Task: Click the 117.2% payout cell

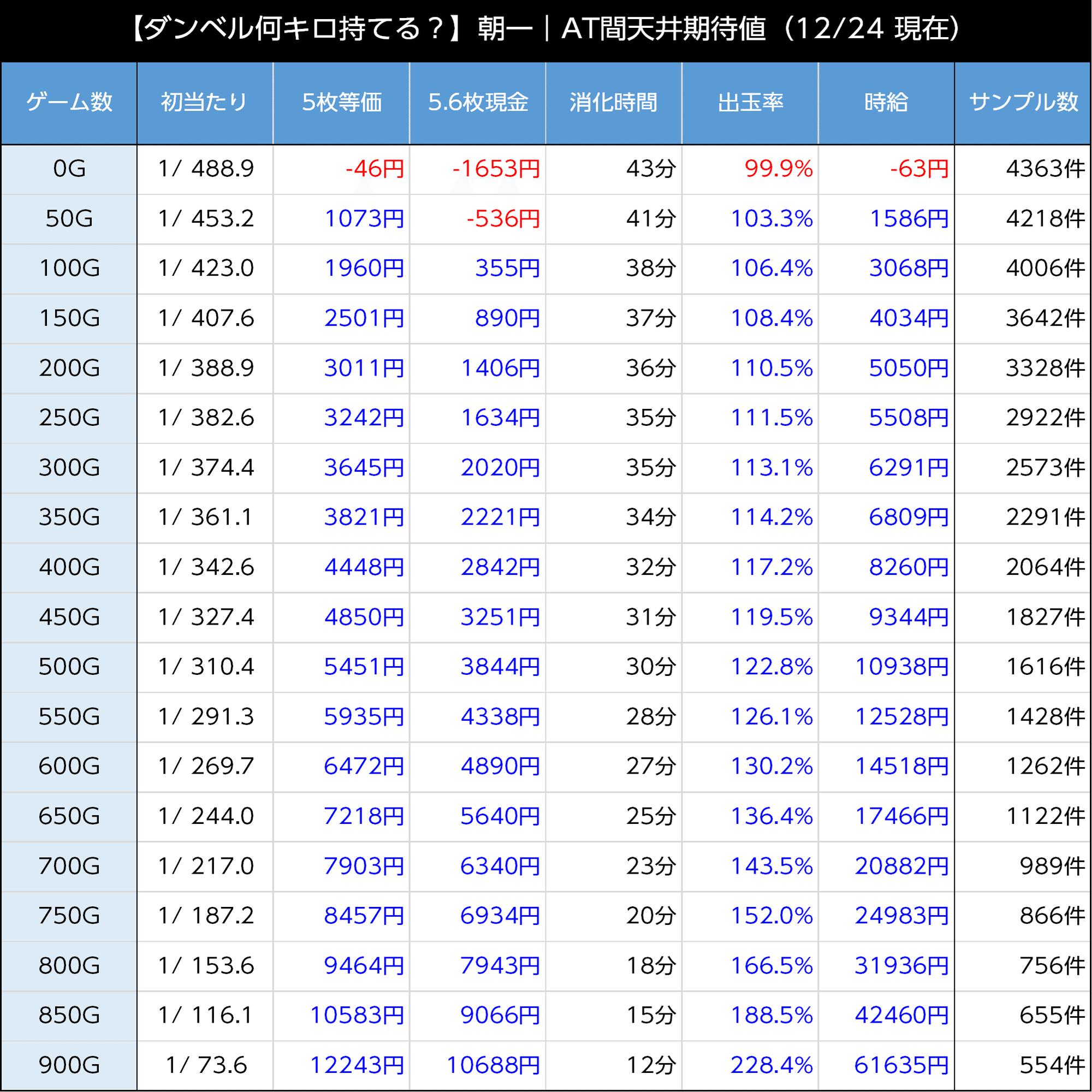Action: click(750, 568)
